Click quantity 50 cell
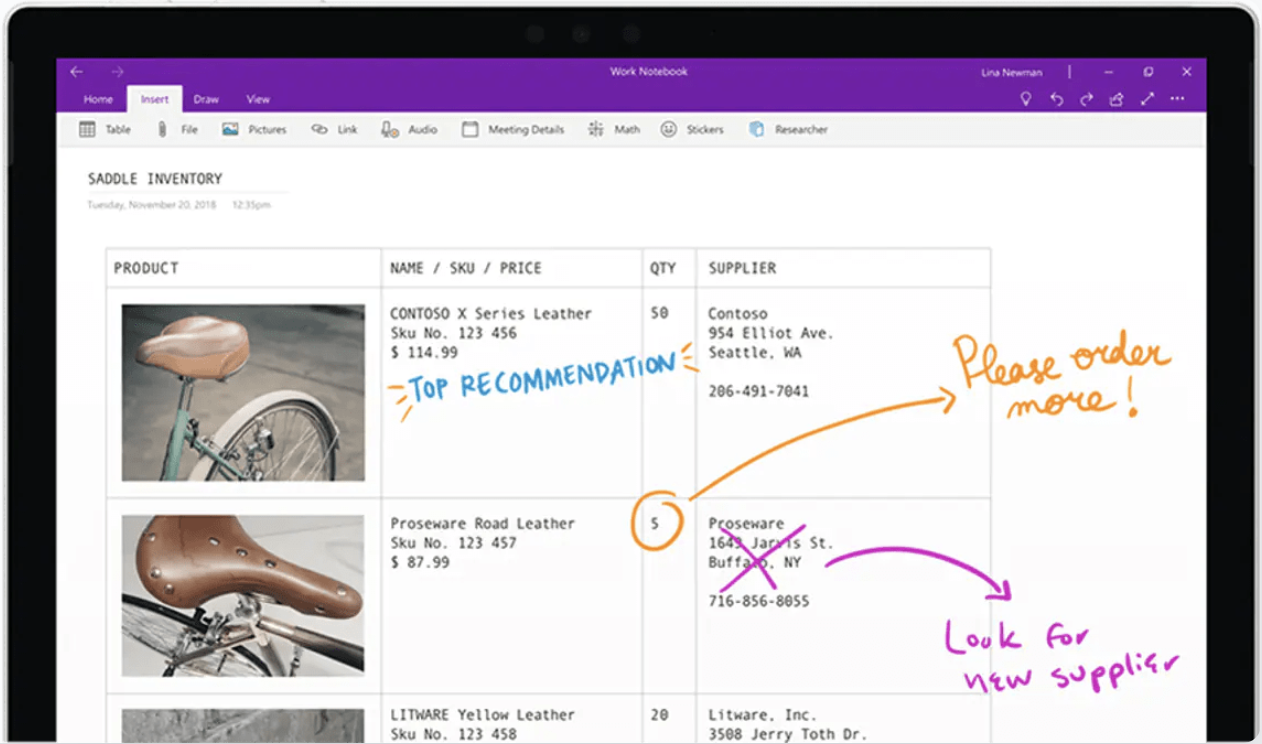The width and height of the screenshot is (1262, 744). point(659,314)
